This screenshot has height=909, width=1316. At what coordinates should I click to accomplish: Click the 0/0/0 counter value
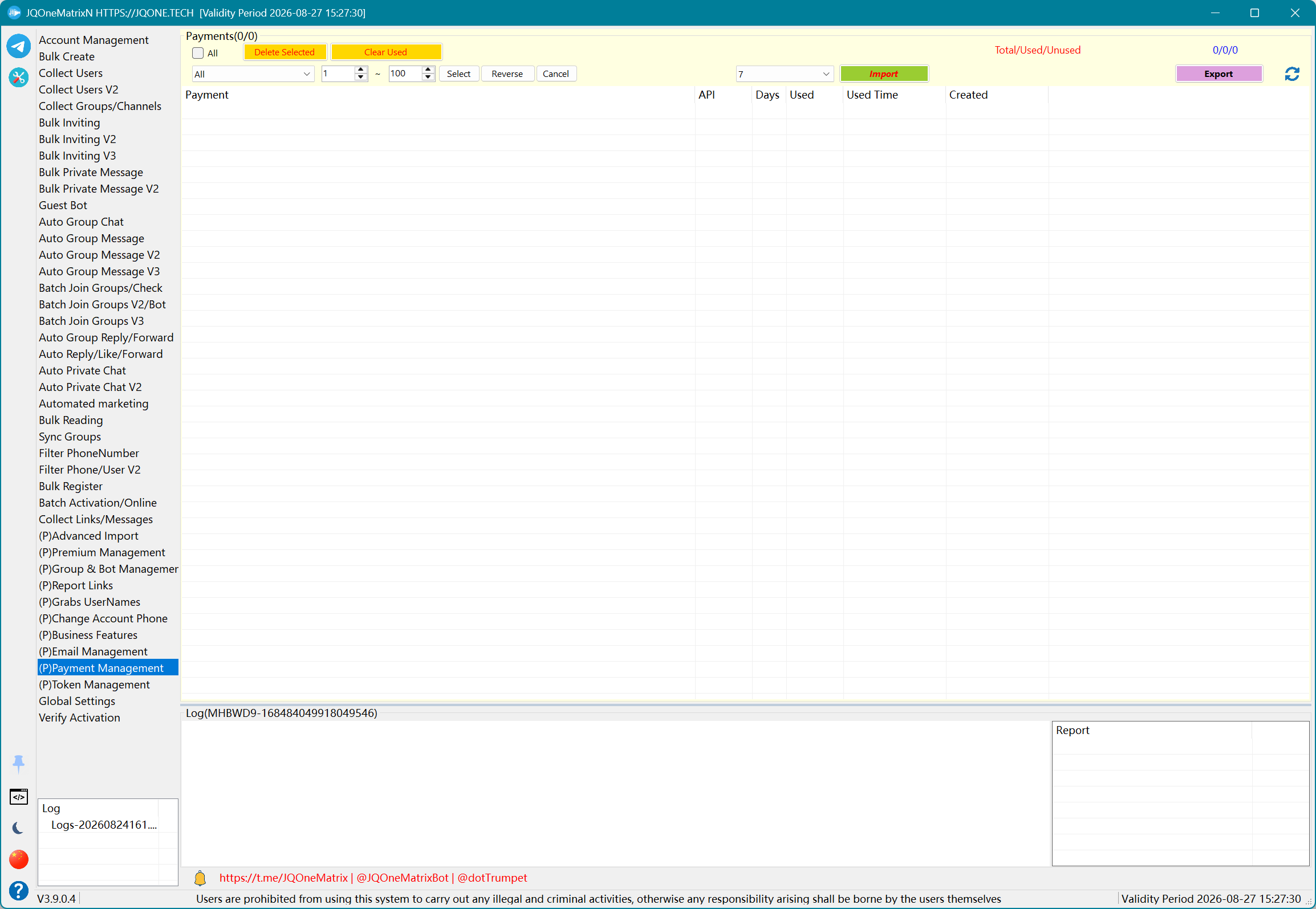coord(1225,50)
